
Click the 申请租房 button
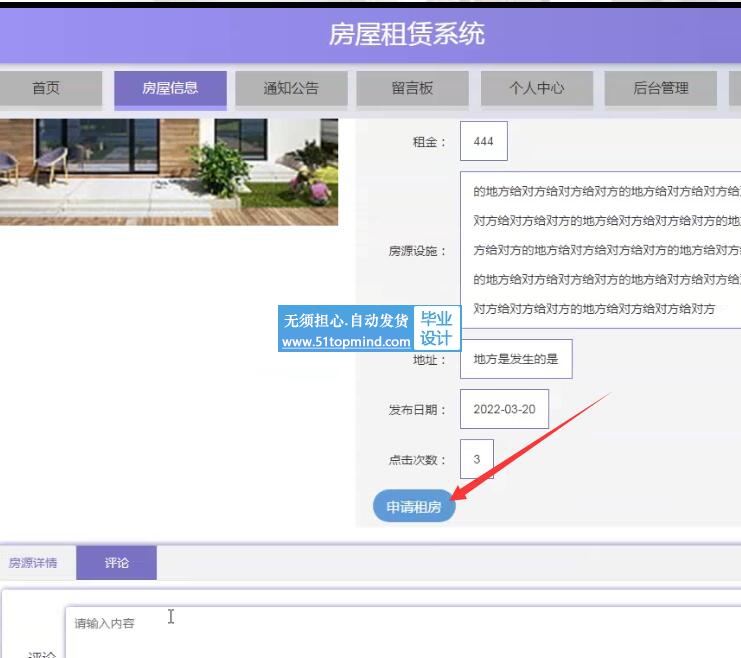414,506
